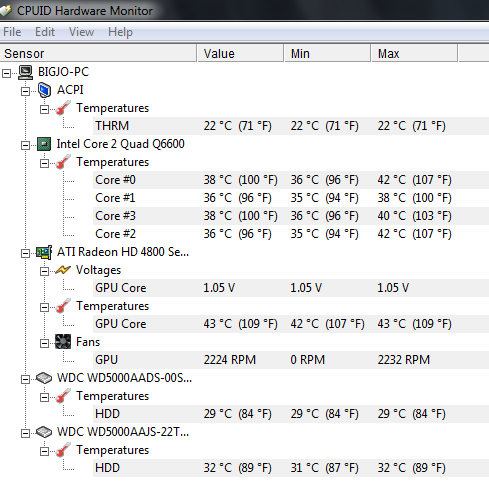Select the Voltages label

(x=98, y=270)
